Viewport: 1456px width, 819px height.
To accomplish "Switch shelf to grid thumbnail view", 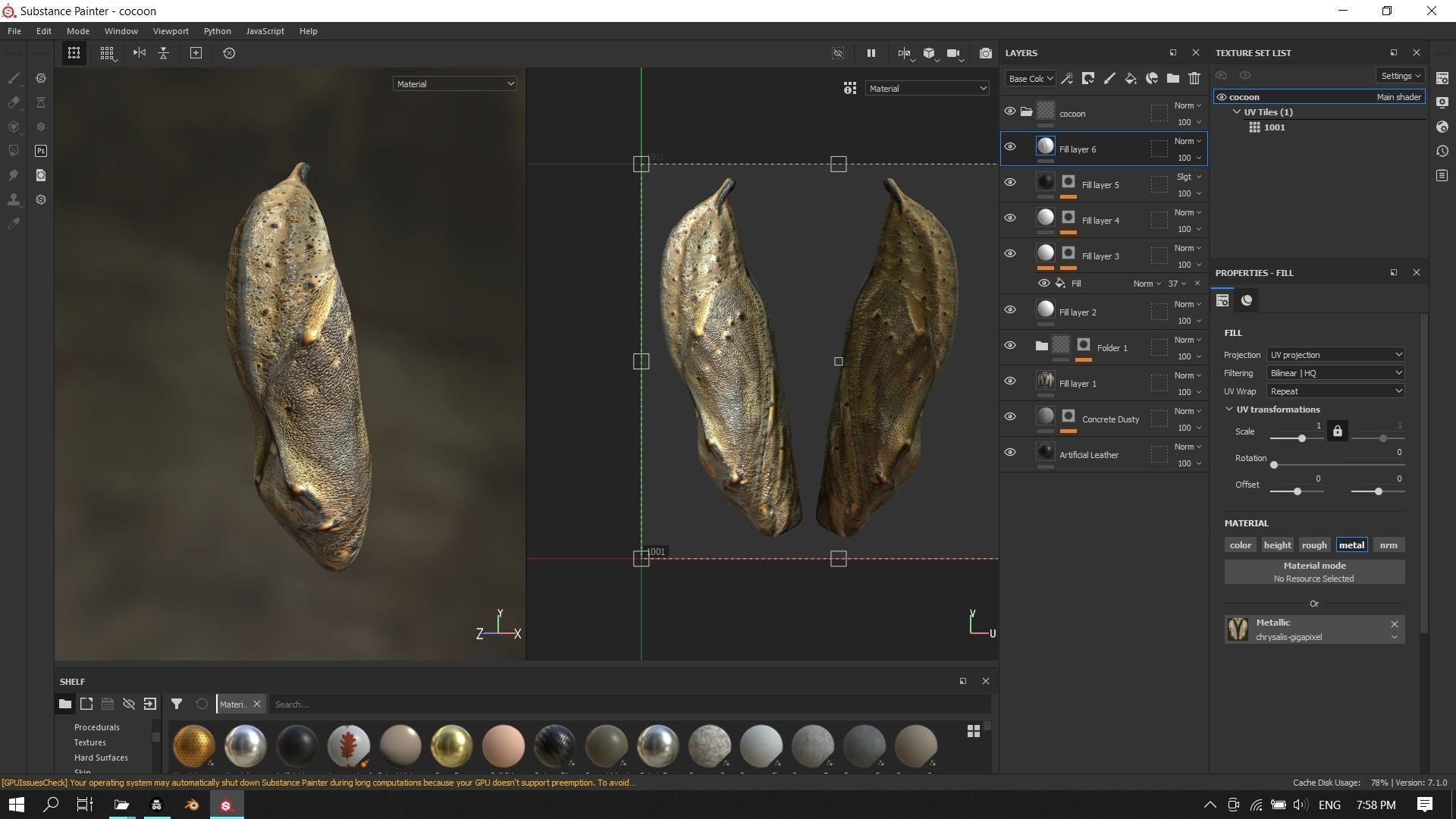I will tap(974, 731).
